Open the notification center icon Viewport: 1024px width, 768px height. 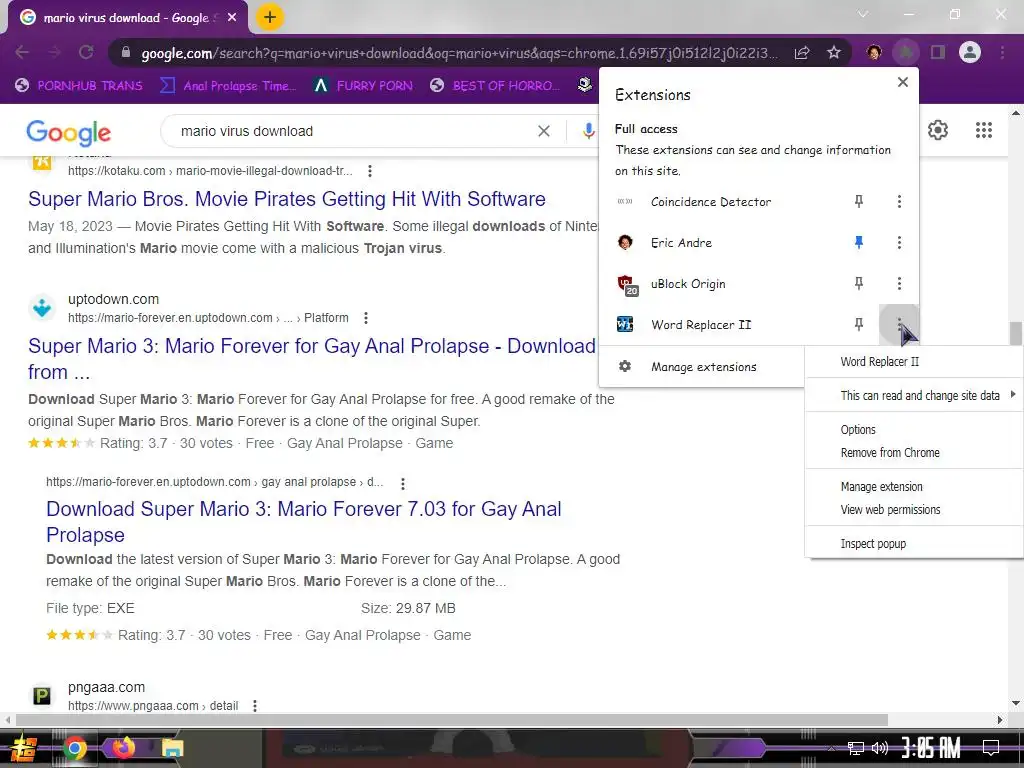991,748
